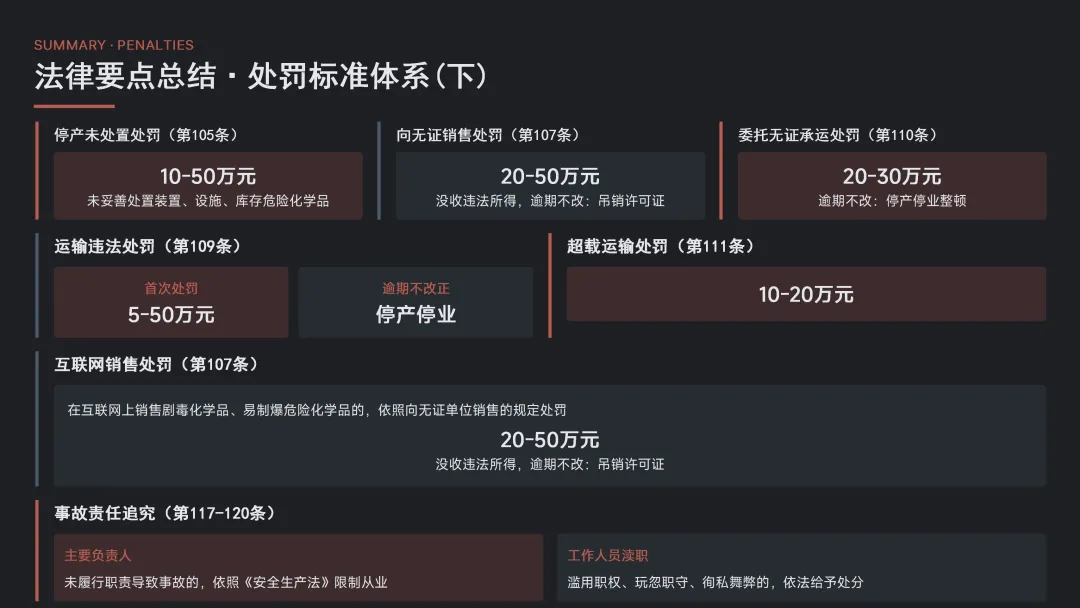Screen dimensions: 1080x608
Task: Select the 运输违法处罚 (第109条) heading
Action: tap(147, 246)
